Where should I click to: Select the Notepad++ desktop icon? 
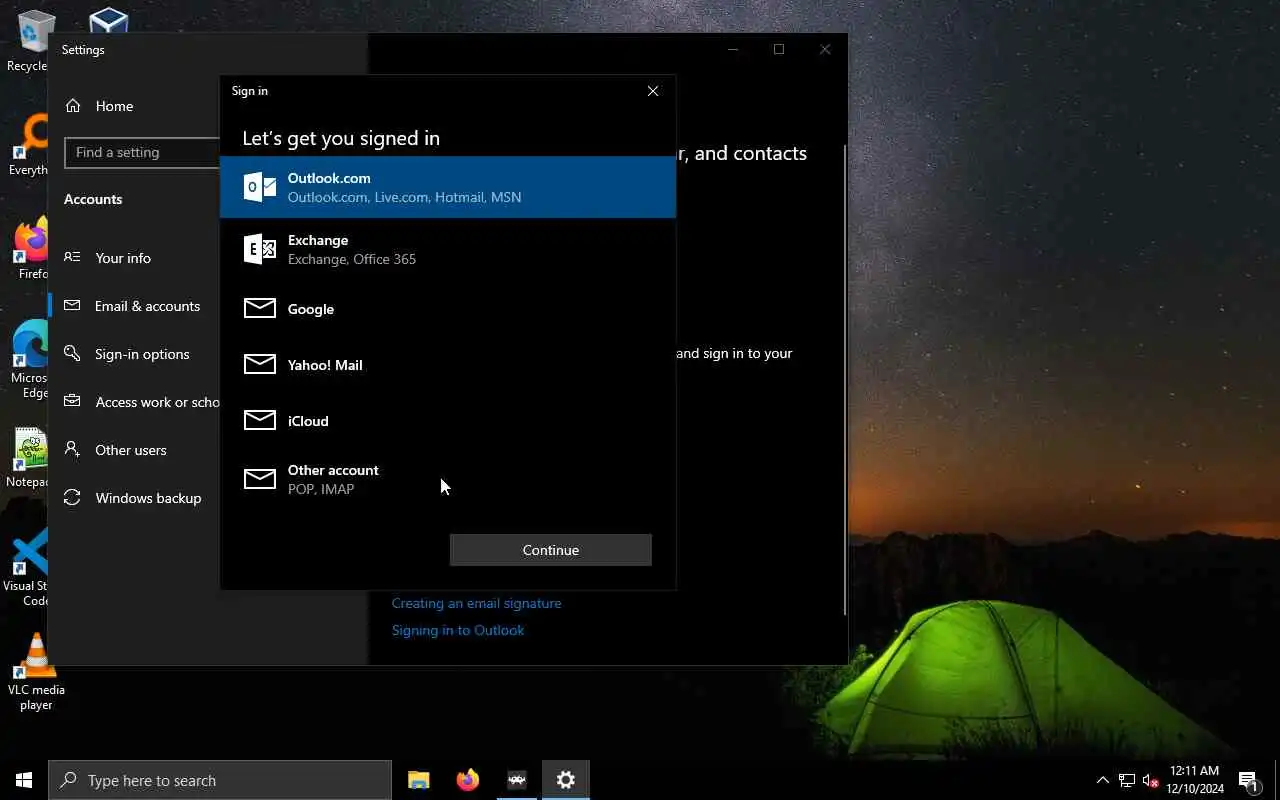30,458
